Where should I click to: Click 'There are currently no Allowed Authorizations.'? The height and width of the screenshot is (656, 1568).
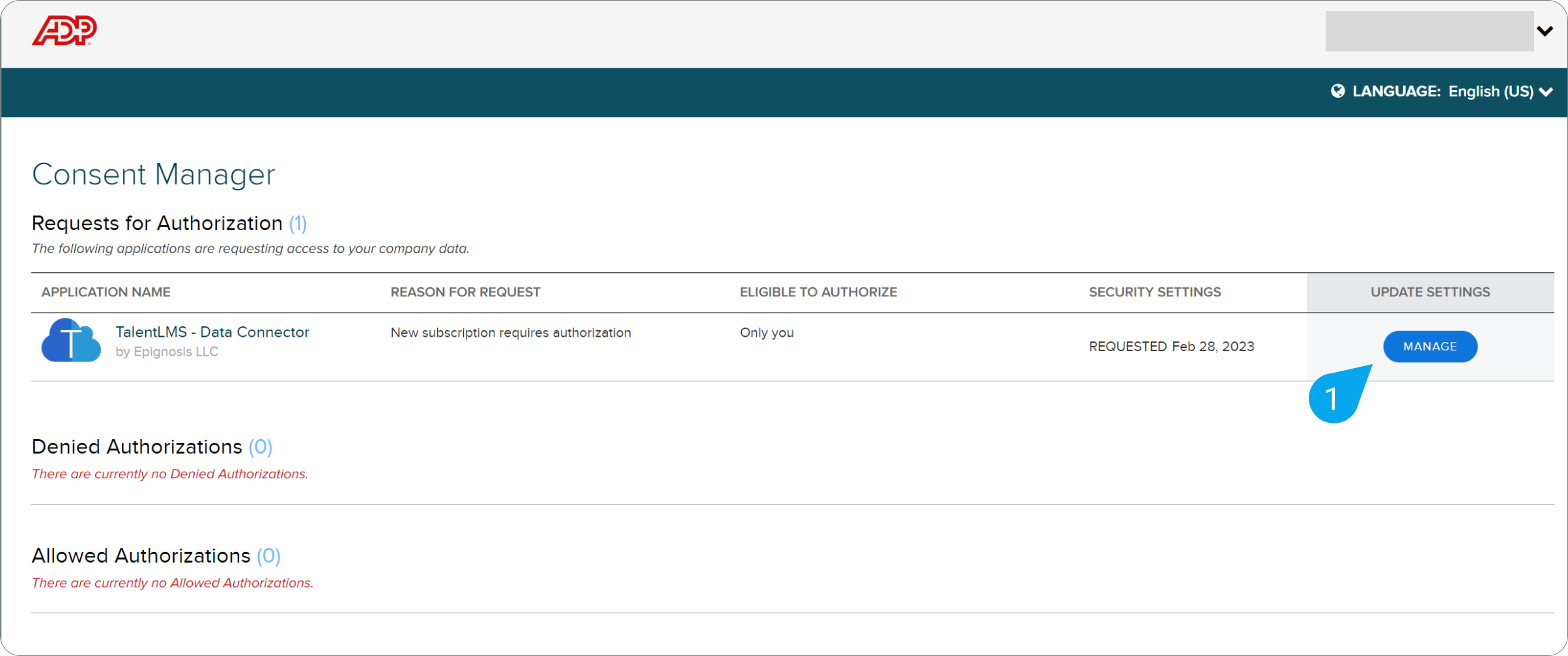173,583
